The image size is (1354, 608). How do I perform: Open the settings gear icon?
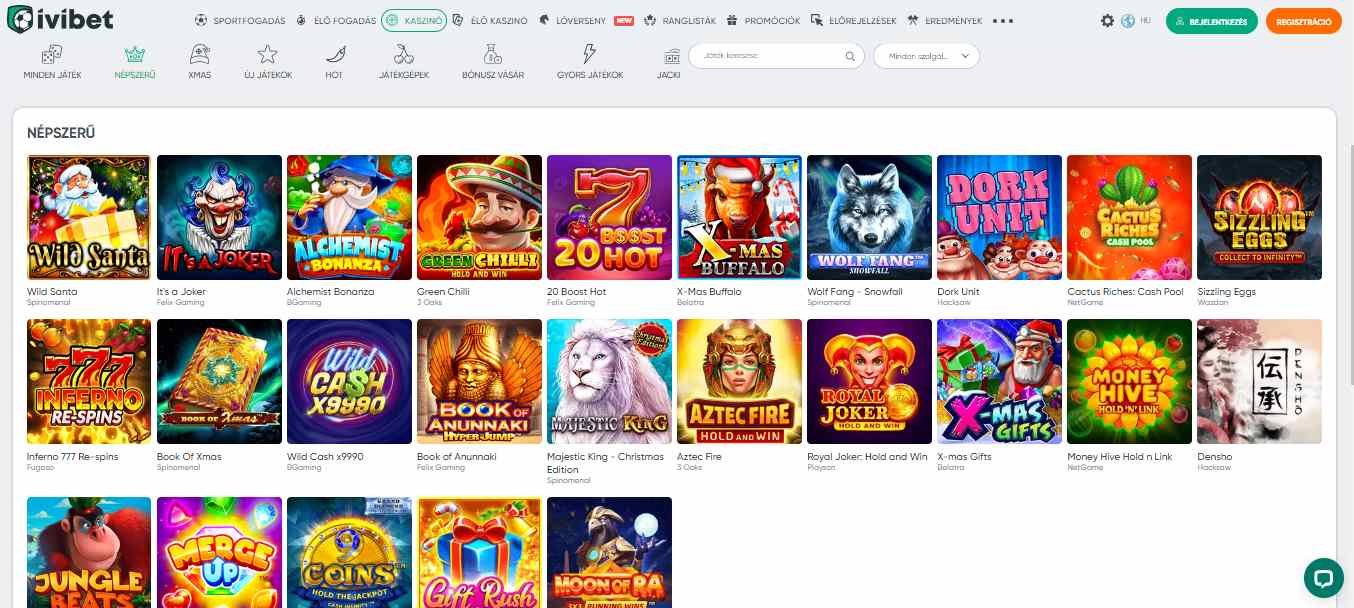tap(1107, 20)
